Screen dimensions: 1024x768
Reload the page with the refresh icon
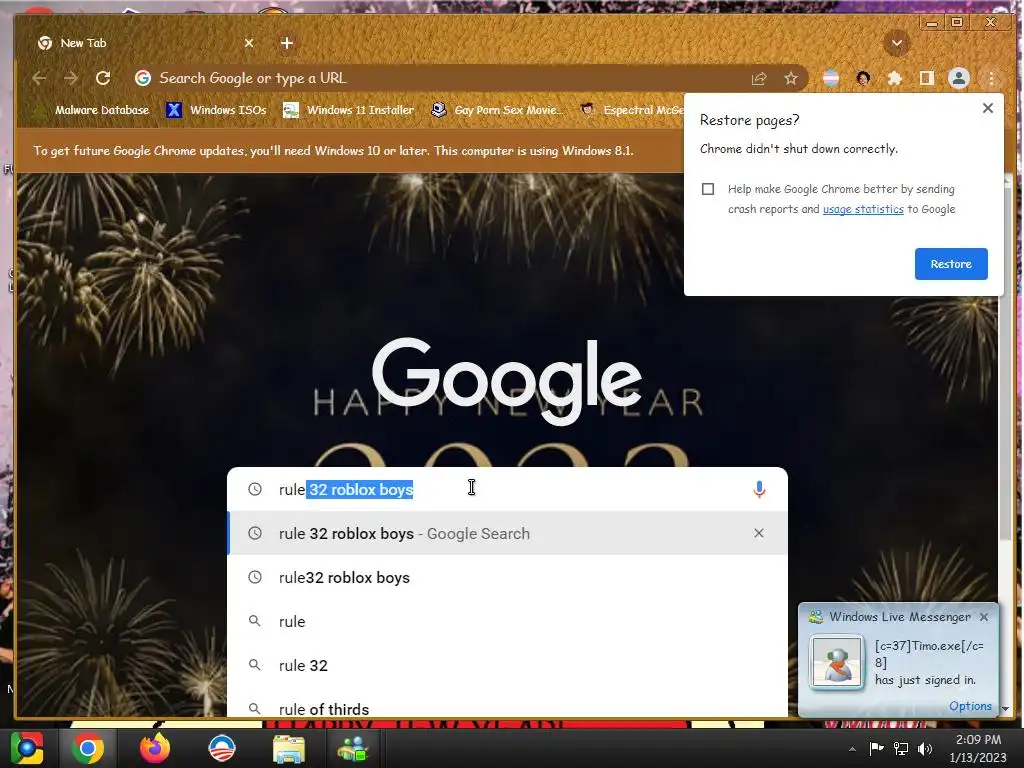(x=103, y=78)
